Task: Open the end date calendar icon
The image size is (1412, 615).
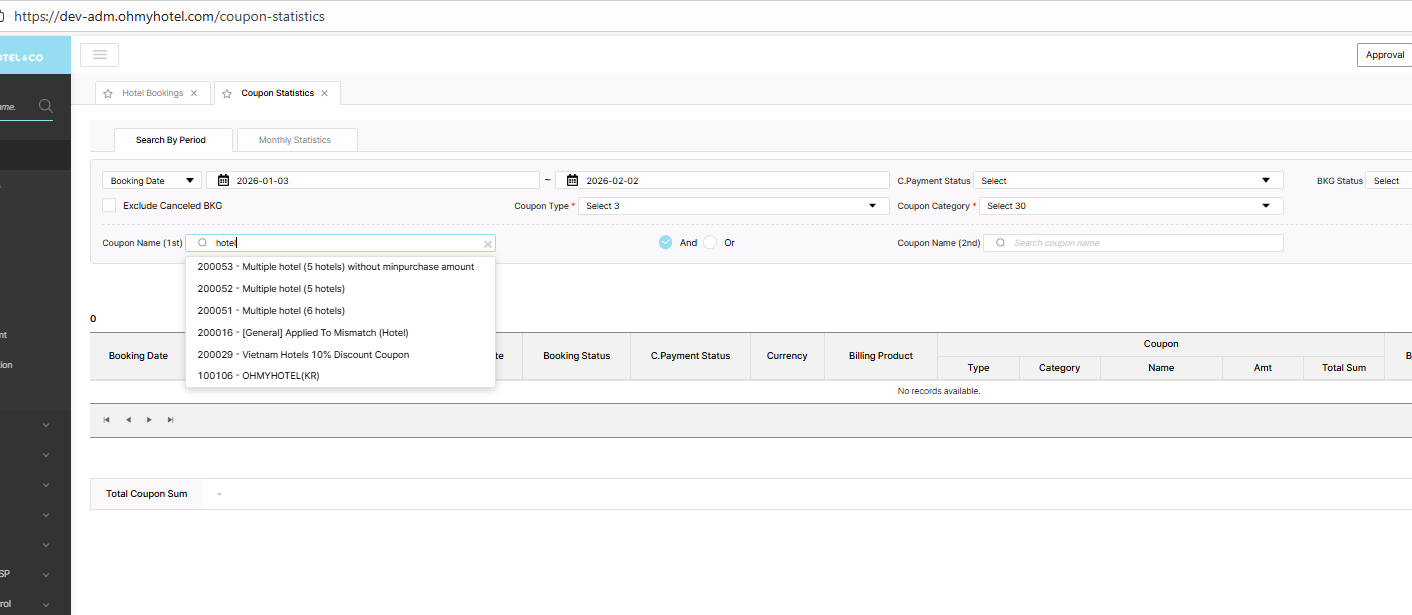Action: [572, 181]
